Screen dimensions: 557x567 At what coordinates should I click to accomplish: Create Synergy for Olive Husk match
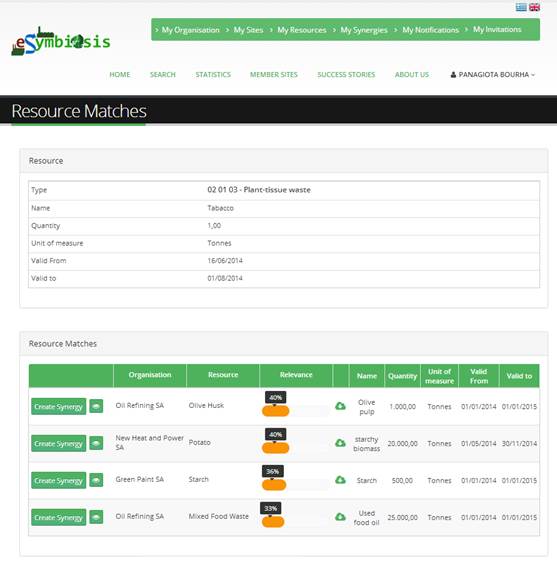pos(59,406)
